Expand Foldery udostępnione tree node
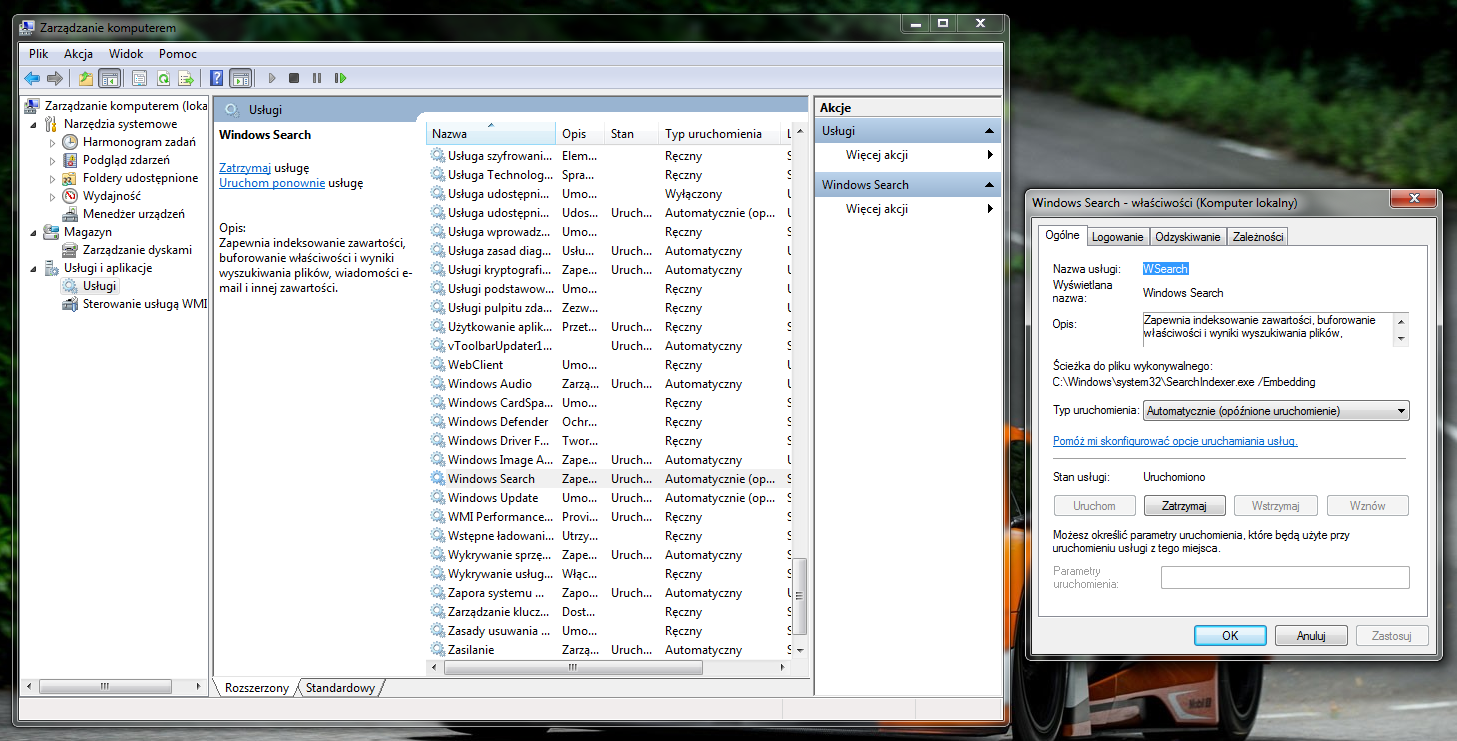The height and width of the screenshot is (741, 1457). click(53, 179)
